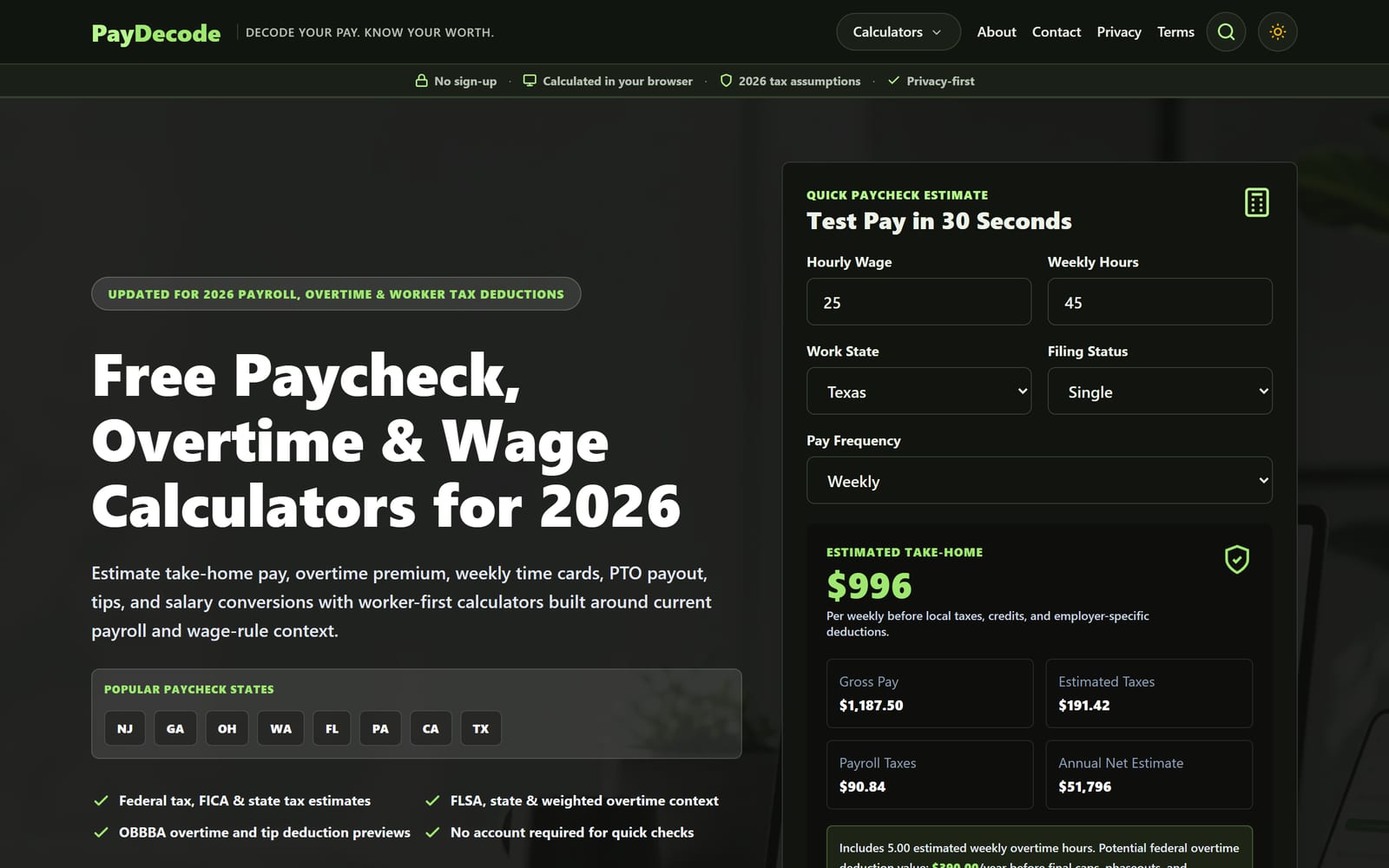
Task: Go to the About page
Action: (x=997, y=32)
